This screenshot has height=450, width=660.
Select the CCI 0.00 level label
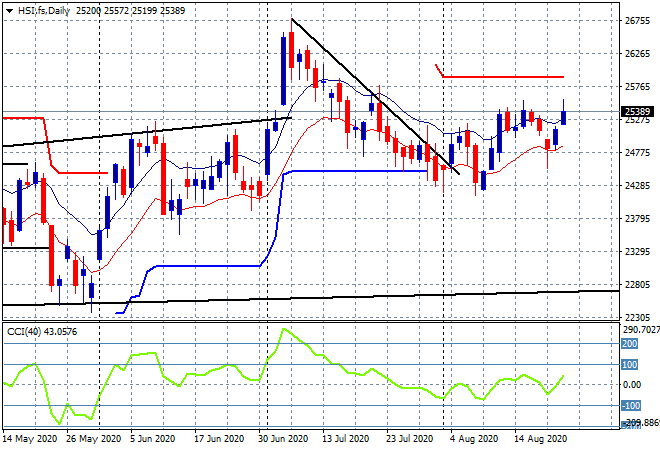(x=632, y=384)
